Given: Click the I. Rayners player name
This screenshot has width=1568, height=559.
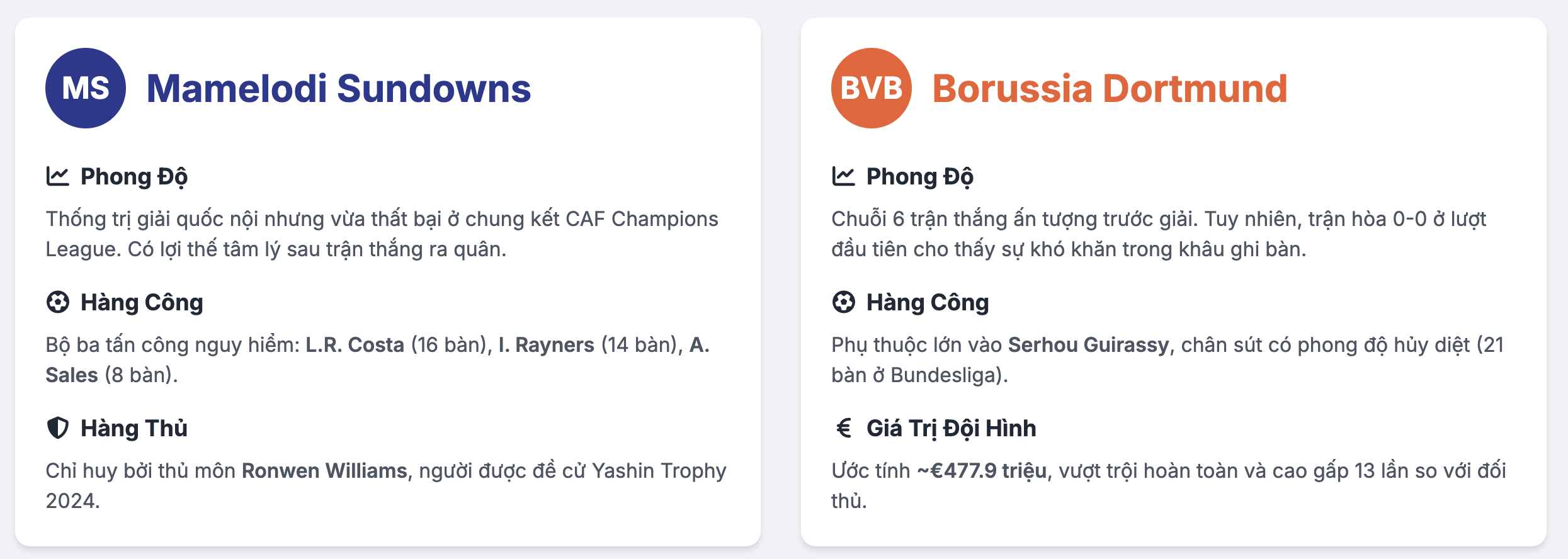Looking at the screenshot, I should click(x=546, y=345).
